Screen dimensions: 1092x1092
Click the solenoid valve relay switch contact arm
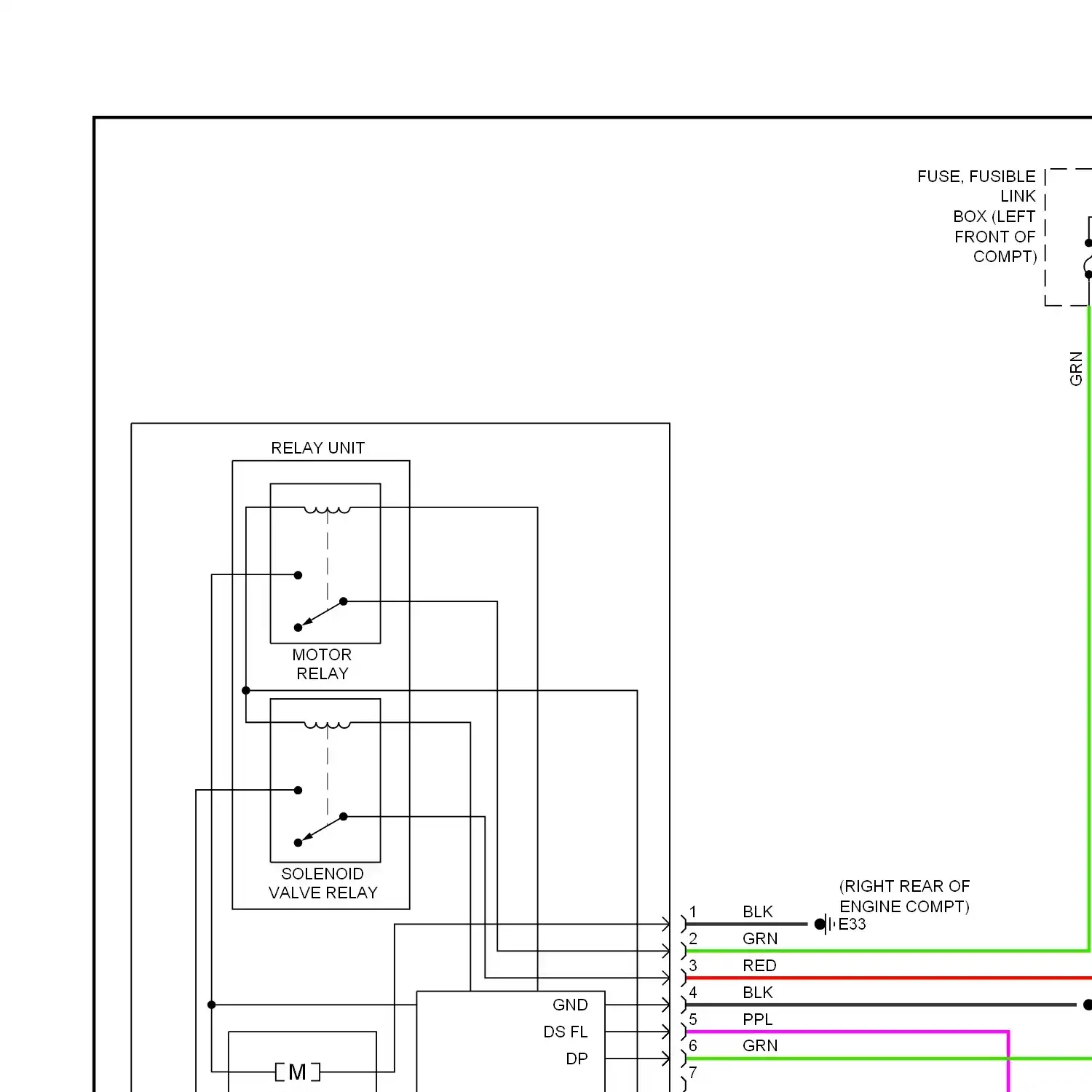tap(321, 829)
